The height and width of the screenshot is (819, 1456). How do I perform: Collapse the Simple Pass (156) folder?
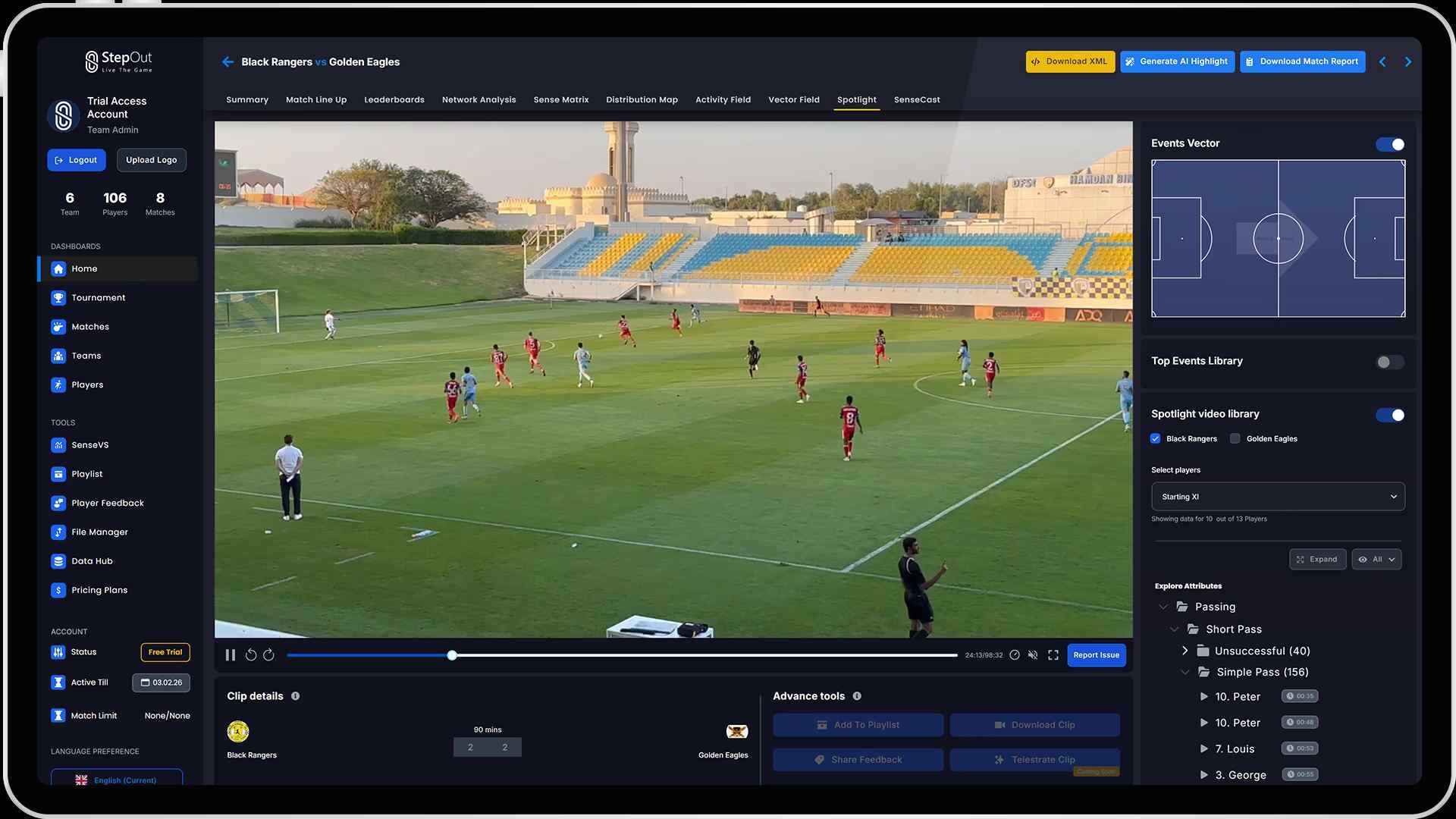point(1185,673)
